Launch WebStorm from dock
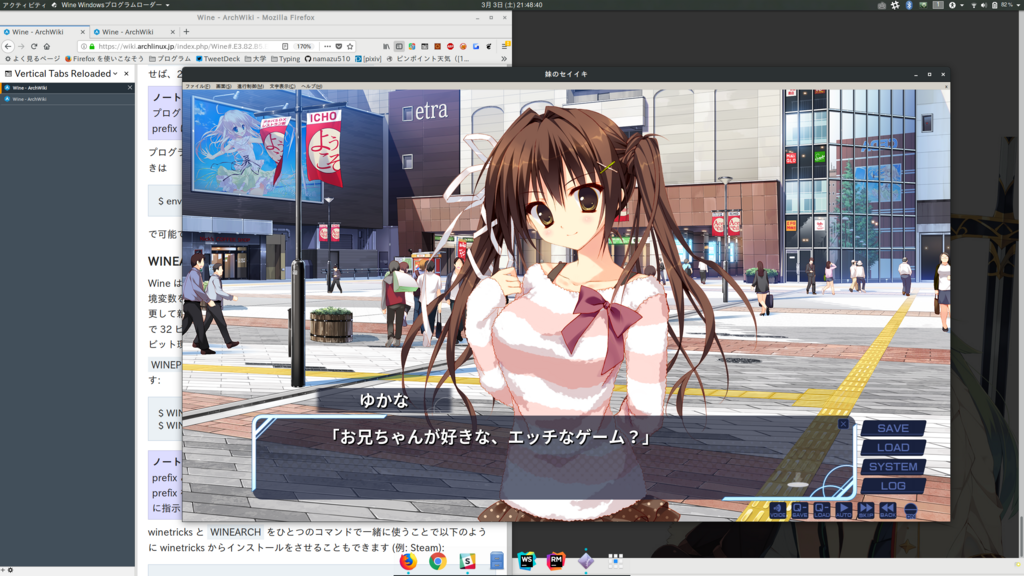Image resolution: width=1024 pixels, height=576 pixels. 526,561
